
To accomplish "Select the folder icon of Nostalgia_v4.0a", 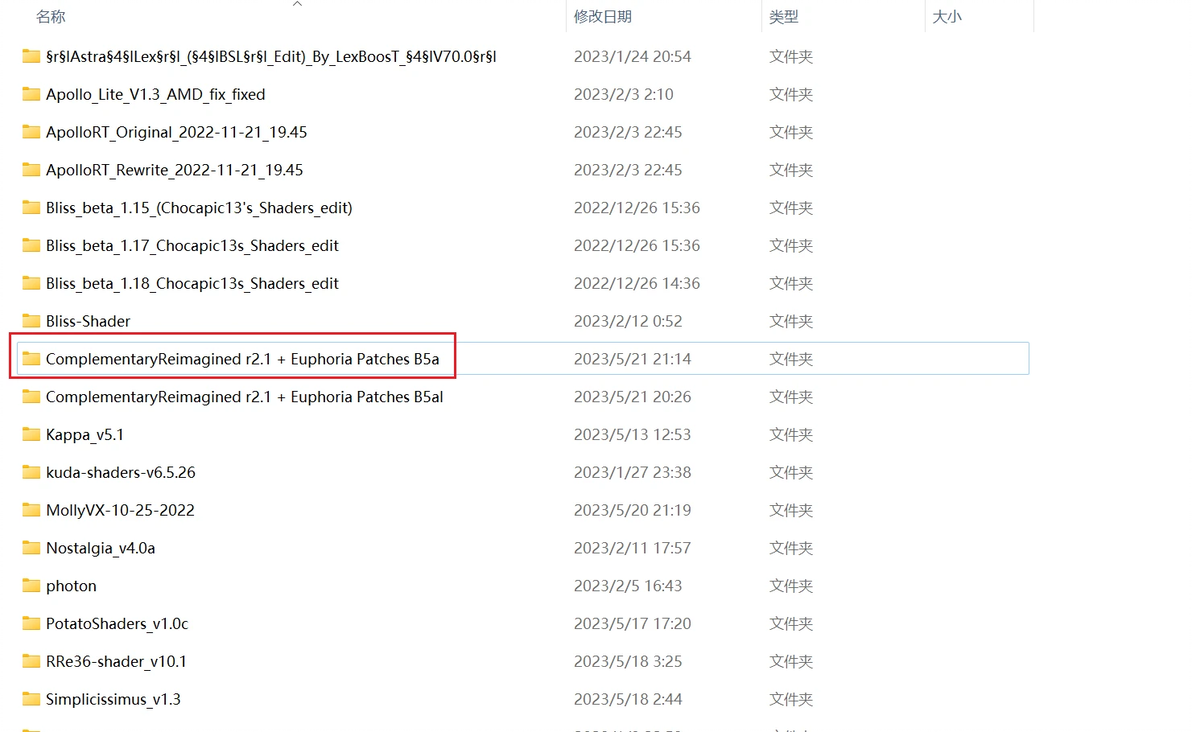I will (x=31, y=548).
